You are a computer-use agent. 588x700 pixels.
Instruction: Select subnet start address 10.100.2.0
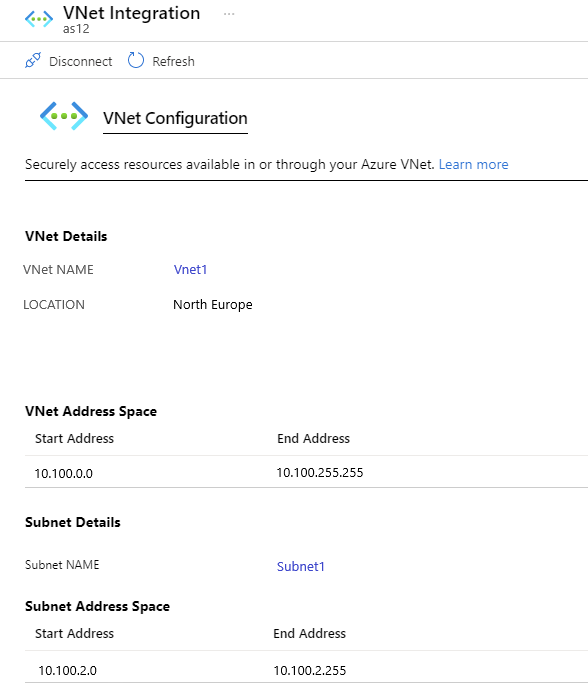pyautogui.click(x=67, y=671)
